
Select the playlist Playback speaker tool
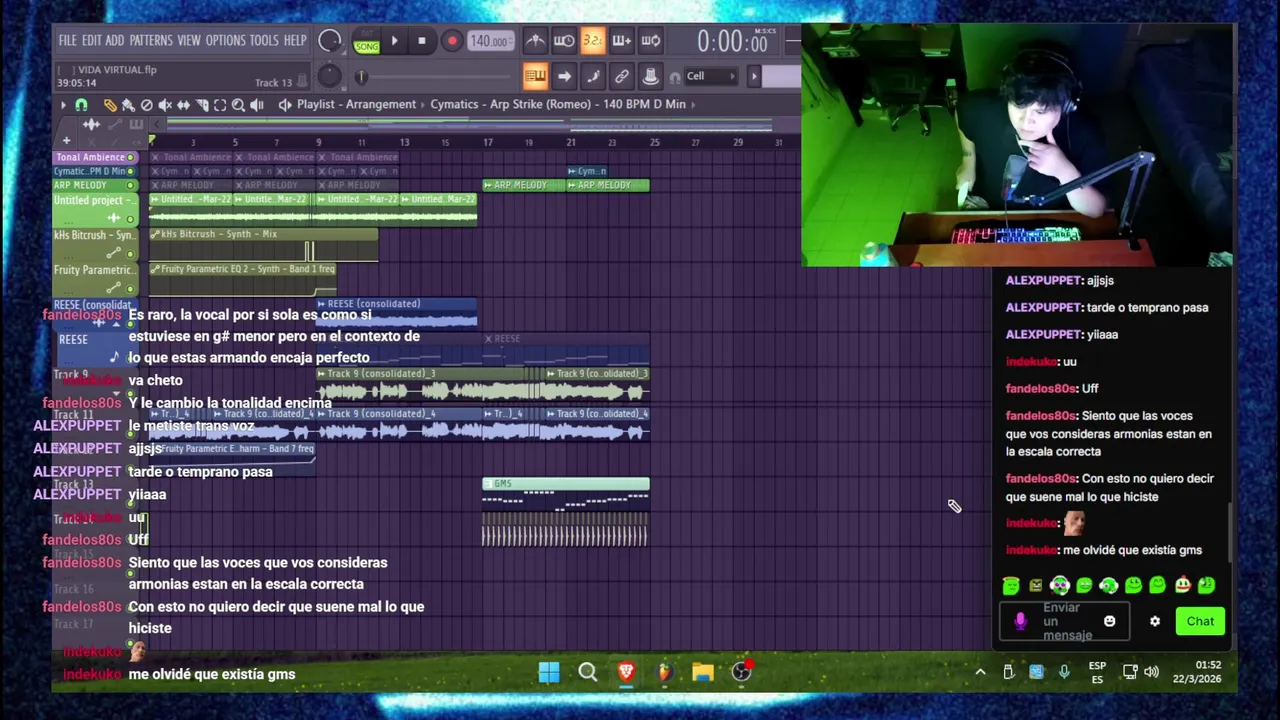point(257,105)
